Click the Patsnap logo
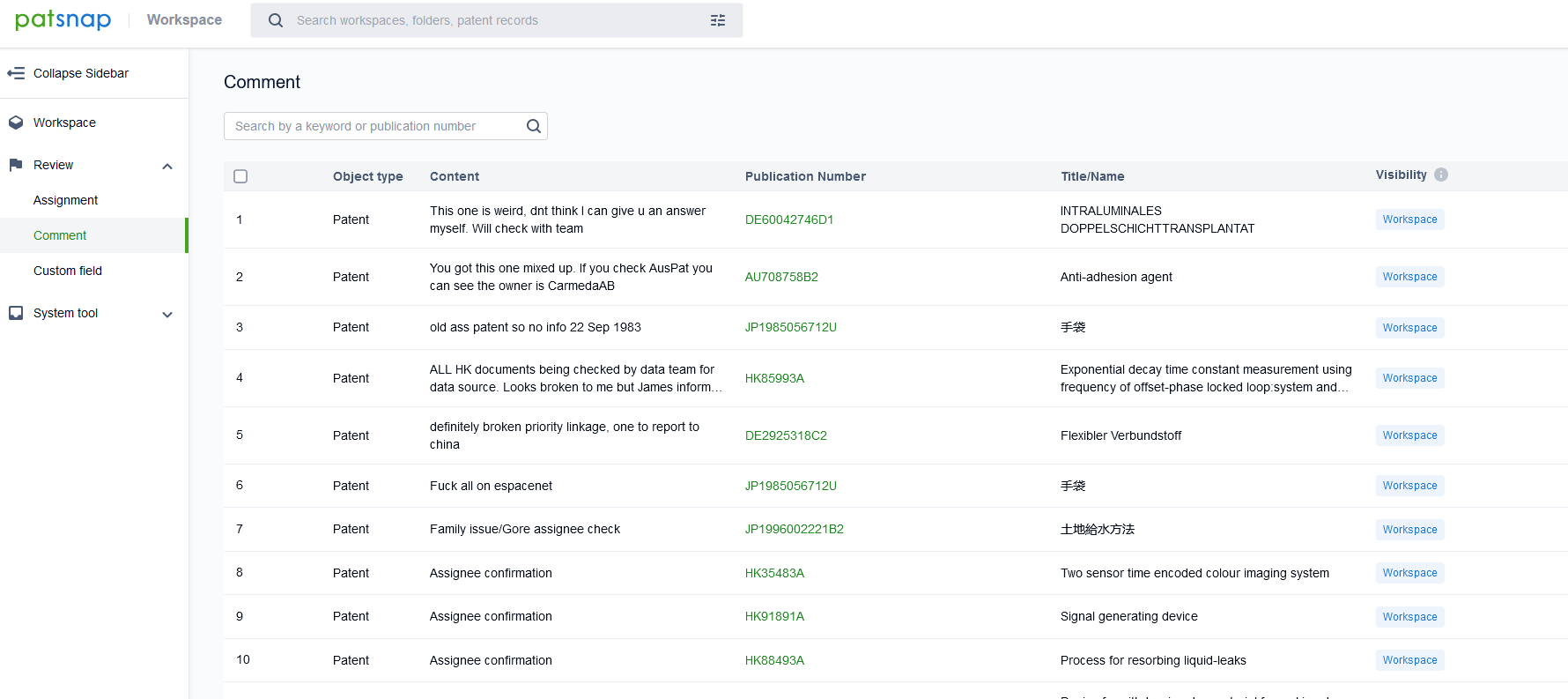Image resolution: width=1568 pixels, height=699 pixels. [x=63, y=19]
